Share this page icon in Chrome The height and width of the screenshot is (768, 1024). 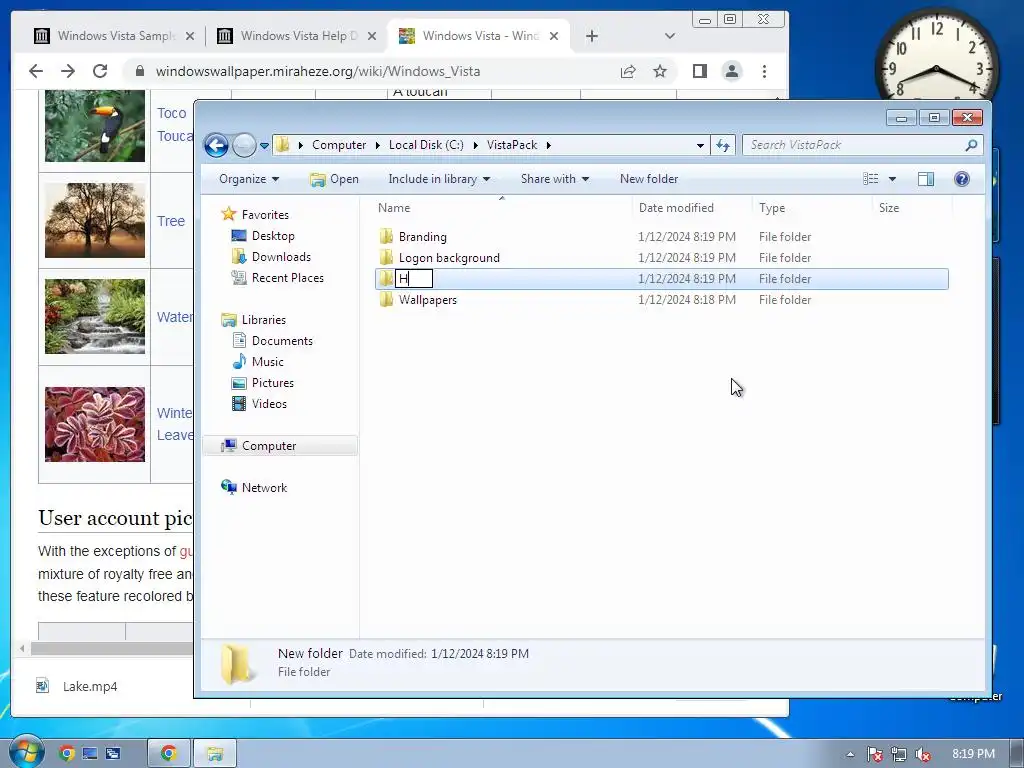628,71
